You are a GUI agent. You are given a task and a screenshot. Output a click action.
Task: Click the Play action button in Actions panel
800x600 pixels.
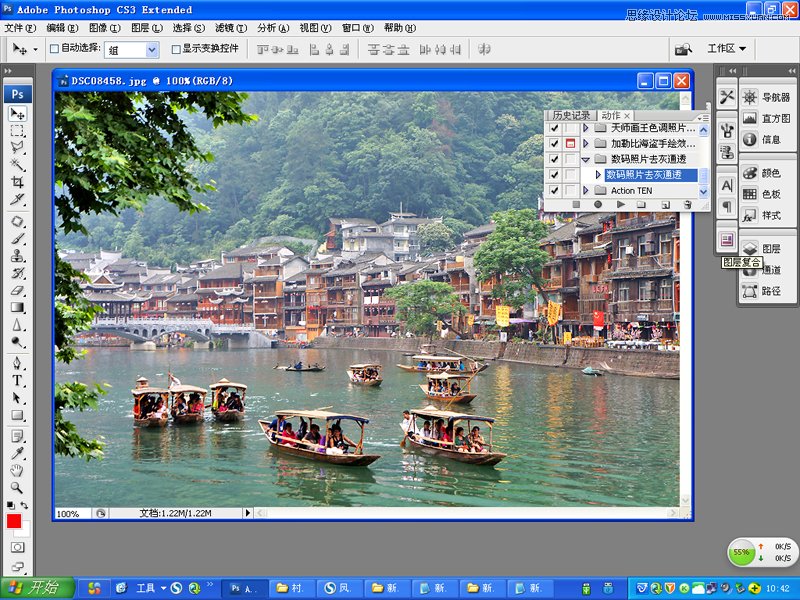pyautogui.click(x=620, y=204)
